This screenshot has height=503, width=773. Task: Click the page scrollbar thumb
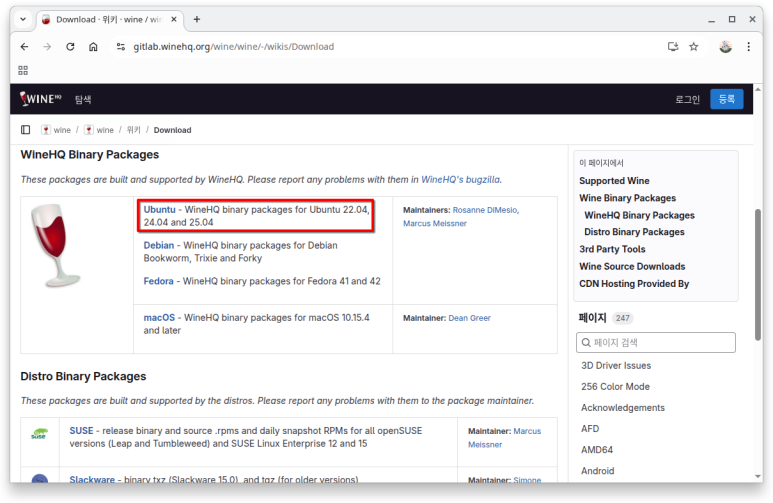coord(758,275)
